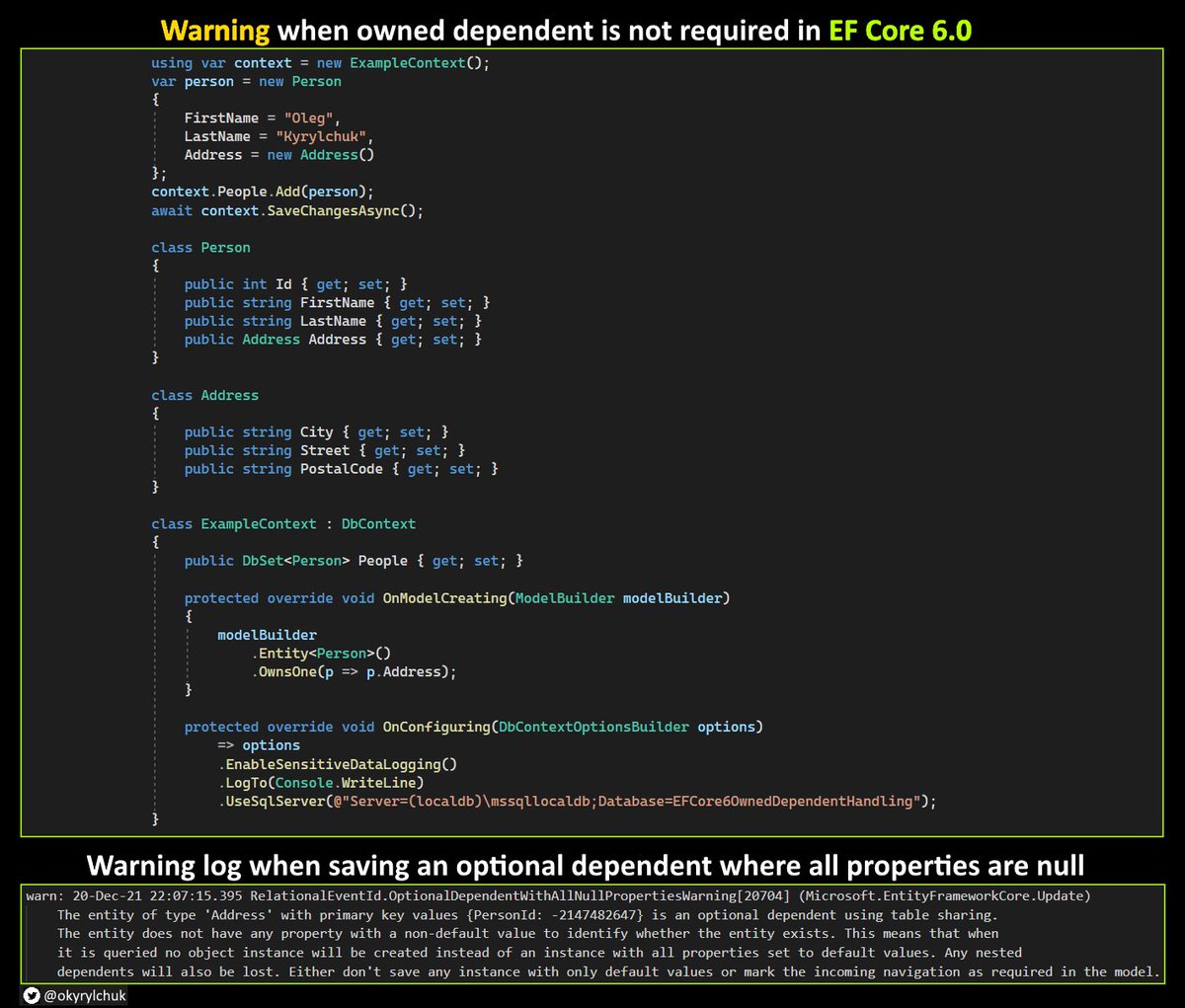This screenshot has height=1008, width=1185.
Task: Click the "public string FirstName" property line
Action: tap(337, 303)
